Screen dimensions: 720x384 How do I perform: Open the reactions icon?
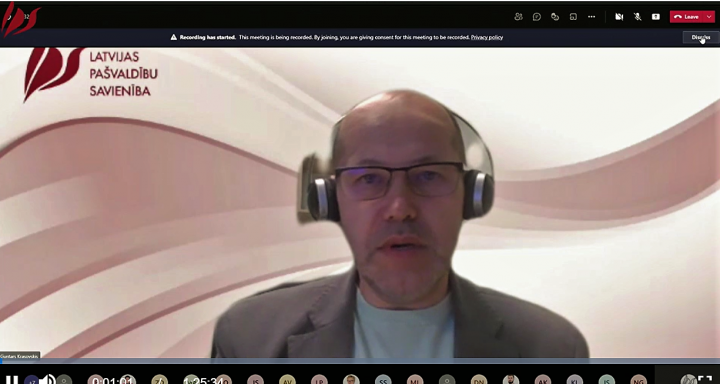555,17
